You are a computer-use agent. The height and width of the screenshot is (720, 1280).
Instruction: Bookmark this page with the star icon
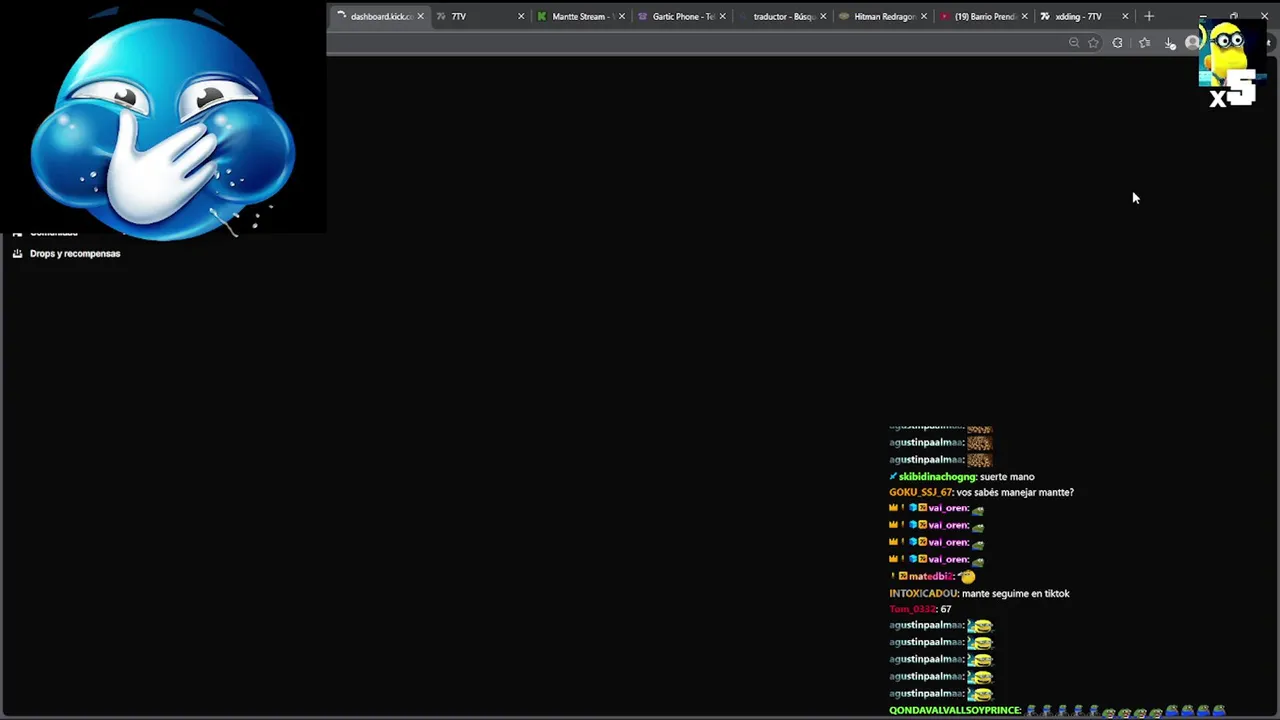click(1093, 42)
